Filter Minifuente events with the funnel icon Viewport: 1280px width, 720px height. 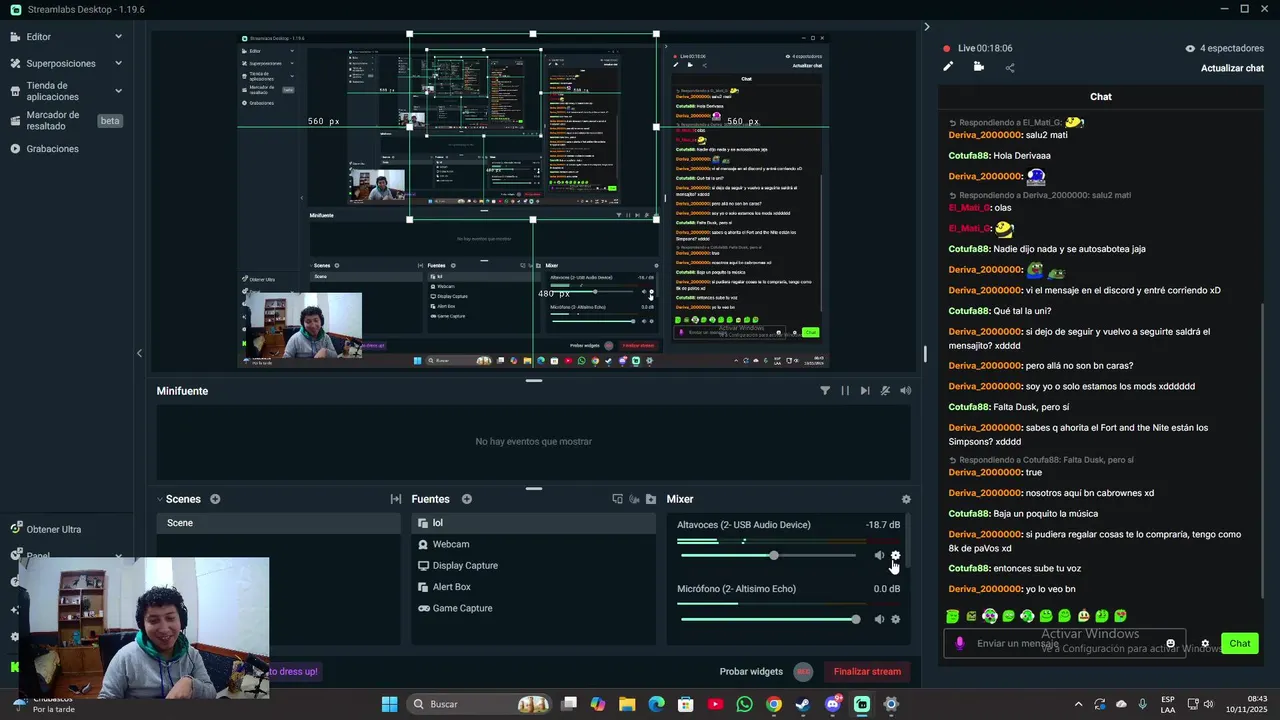point(825,391)
